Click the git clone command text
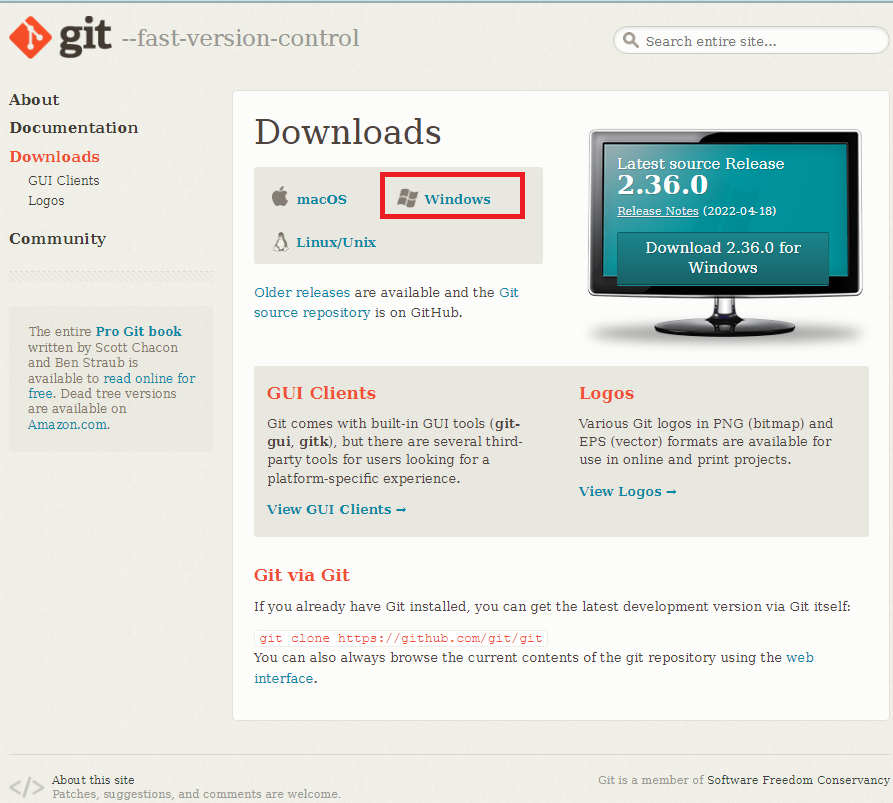The height and width of the screenshot is (803, 893). 400,638
